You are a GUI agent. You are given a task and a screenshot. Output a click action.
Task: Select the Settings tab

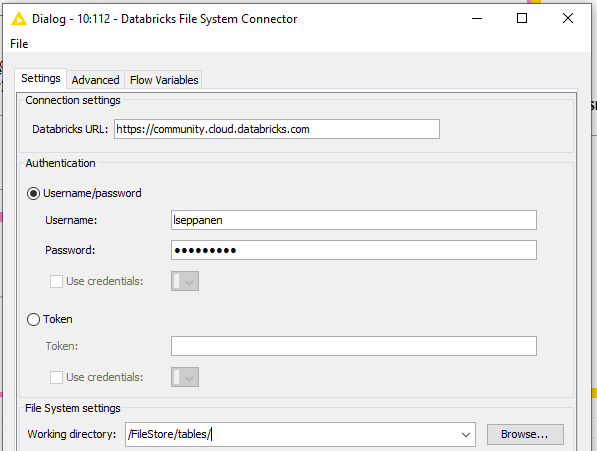coord(41,78)
